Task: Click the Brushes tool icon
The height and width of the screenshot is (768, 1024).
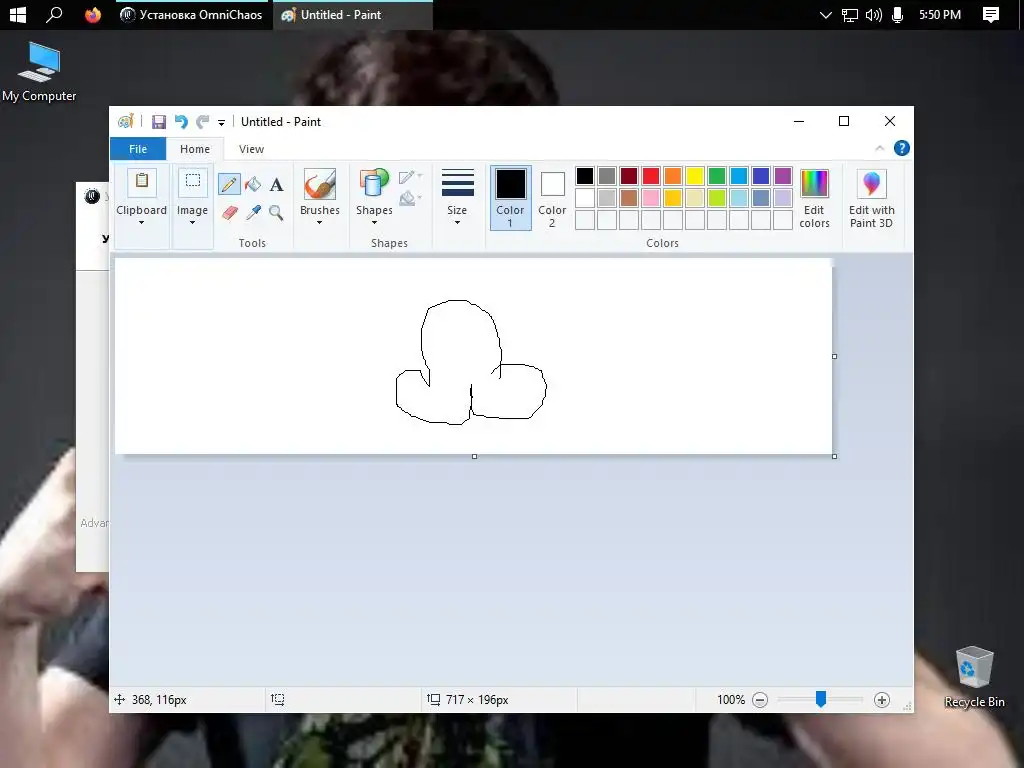Action: pos(320,184)
